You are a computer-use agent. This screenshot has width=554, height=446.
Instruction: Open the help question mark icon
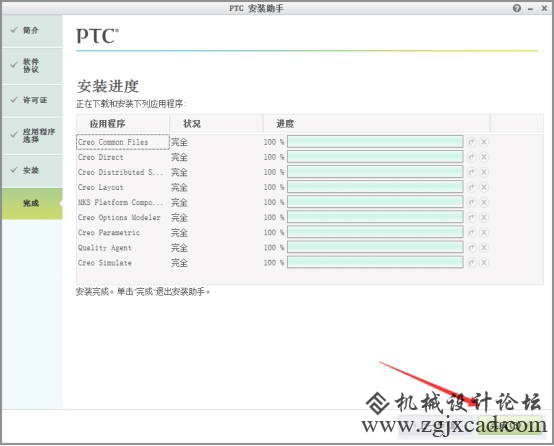517,8
